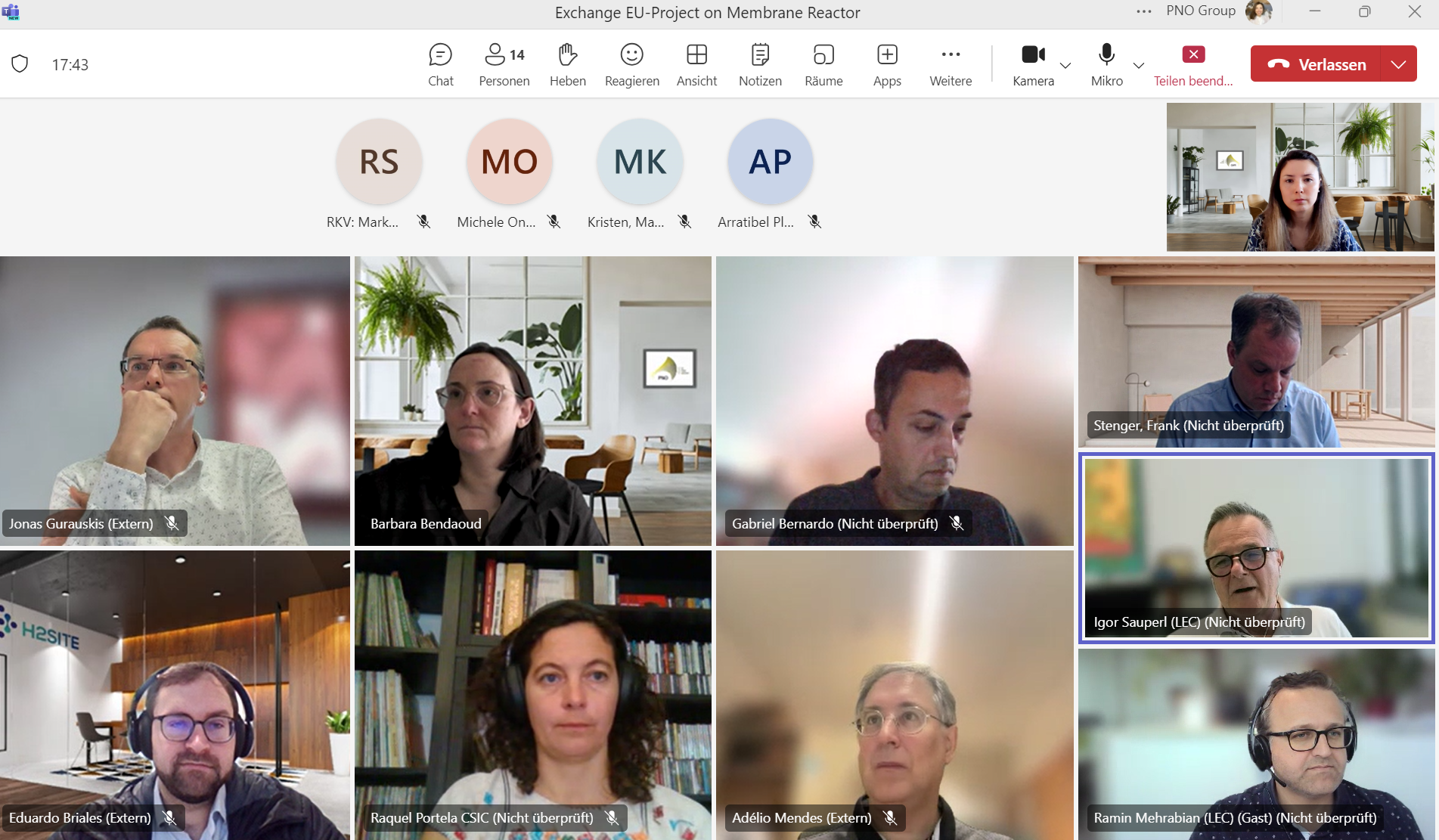Expand Kamera device options chevron
Screen dimensions: 1439x840
[x=1065, y=66]
